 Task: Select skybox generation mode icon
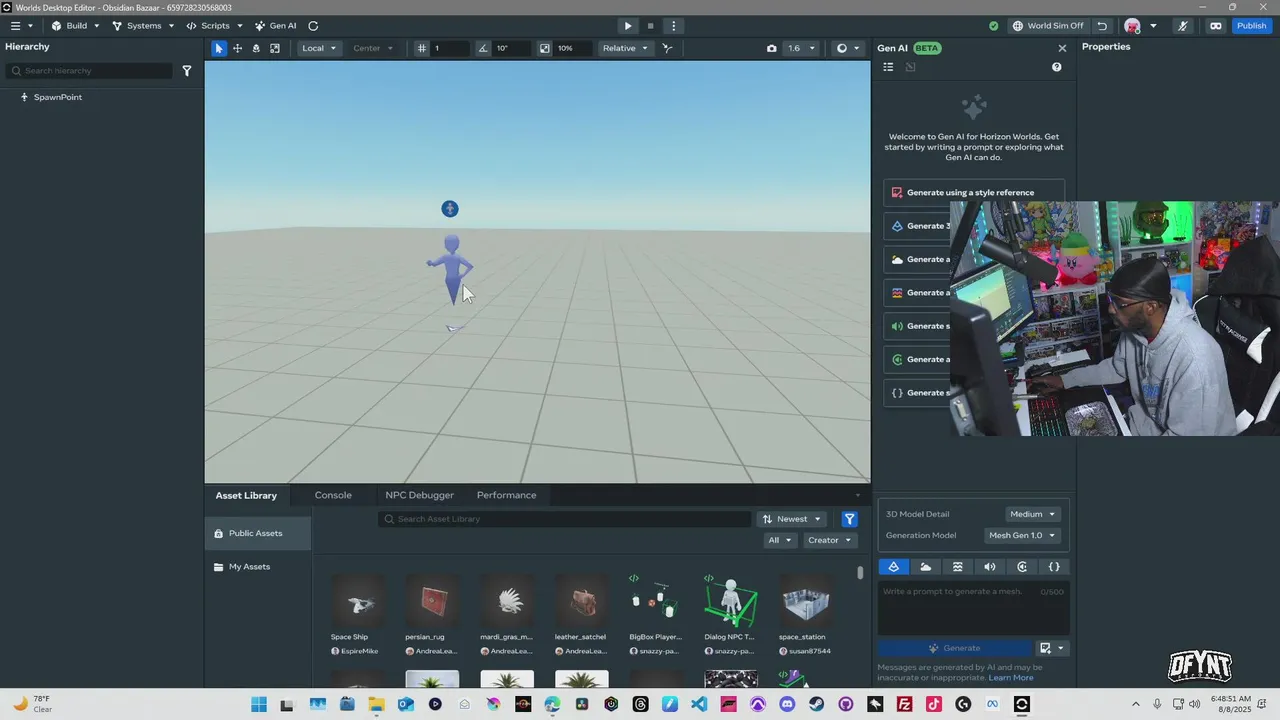click(x=926, y=567)
